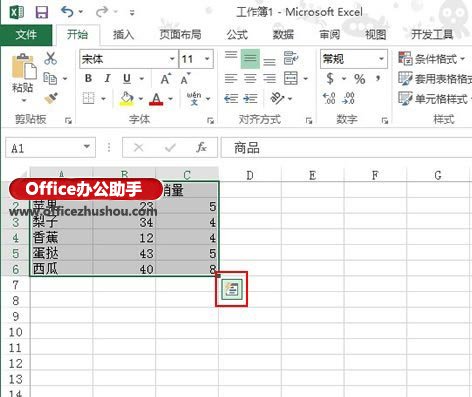
Task: Click the formula bar showing 商品
Action: (346, 147)
